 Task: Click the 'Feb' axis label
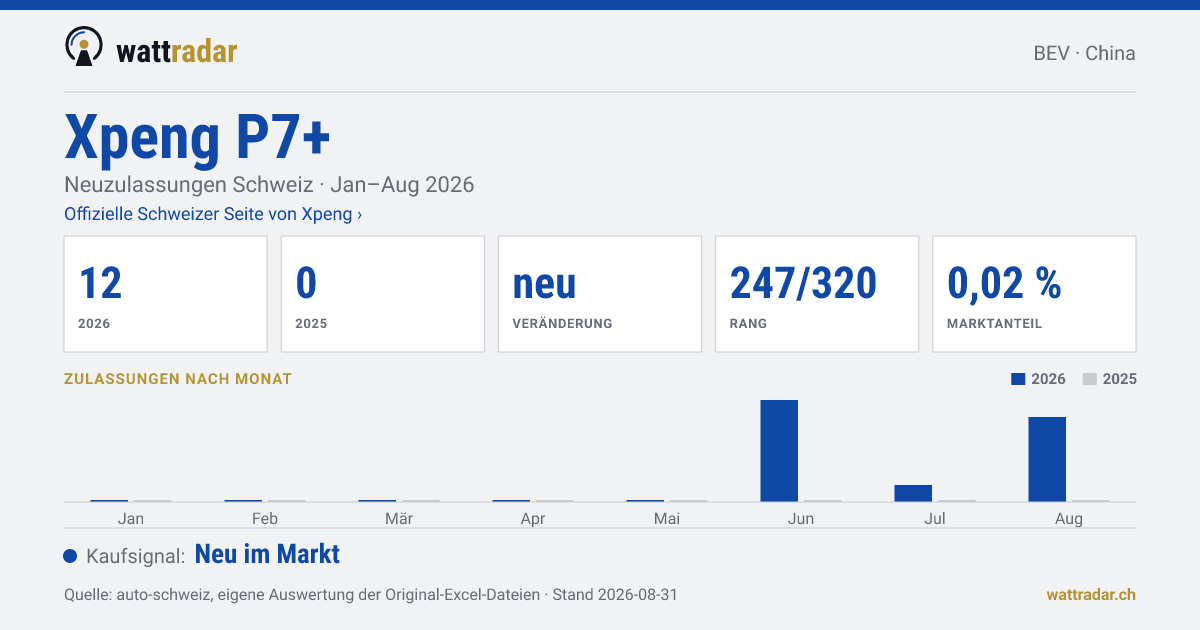click(265, 518)
